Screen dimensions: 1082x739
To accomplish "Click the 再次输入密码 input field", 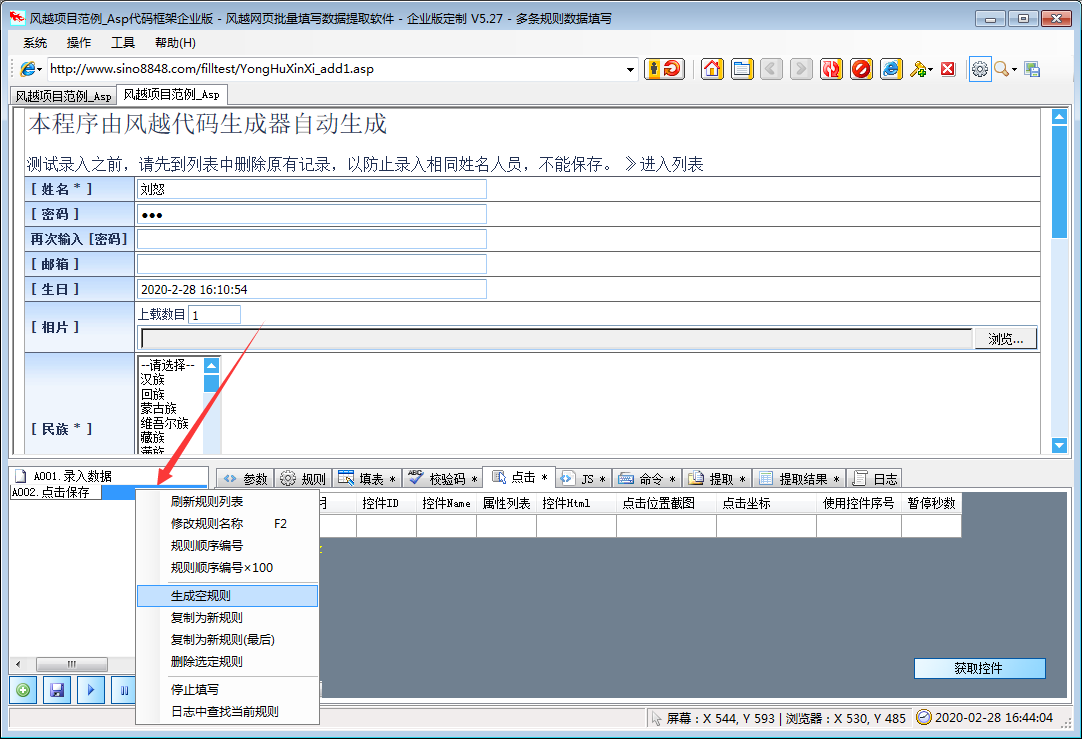I will click(x=312, y=239).
